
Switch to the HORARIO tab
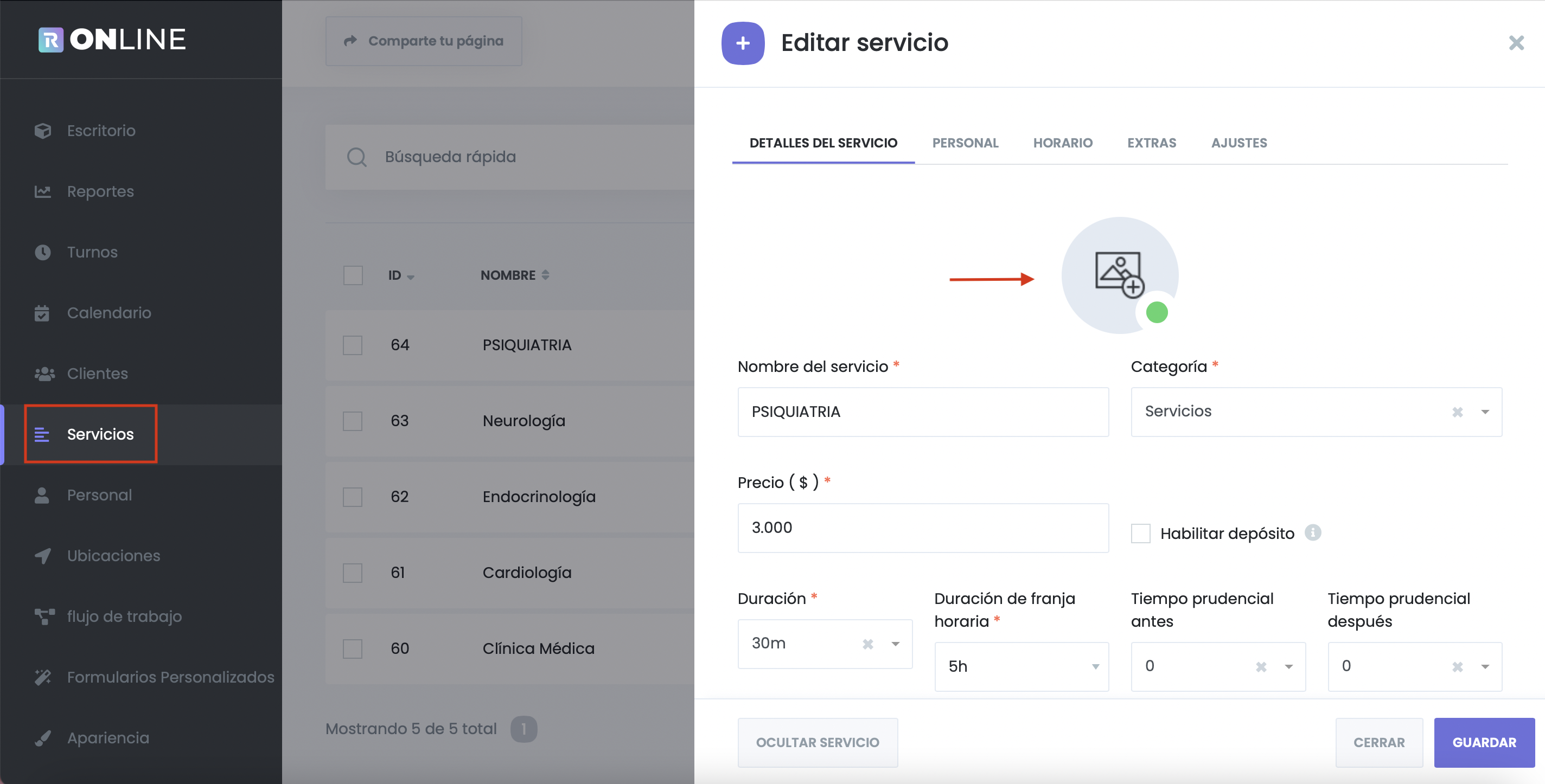[1062, 143]
